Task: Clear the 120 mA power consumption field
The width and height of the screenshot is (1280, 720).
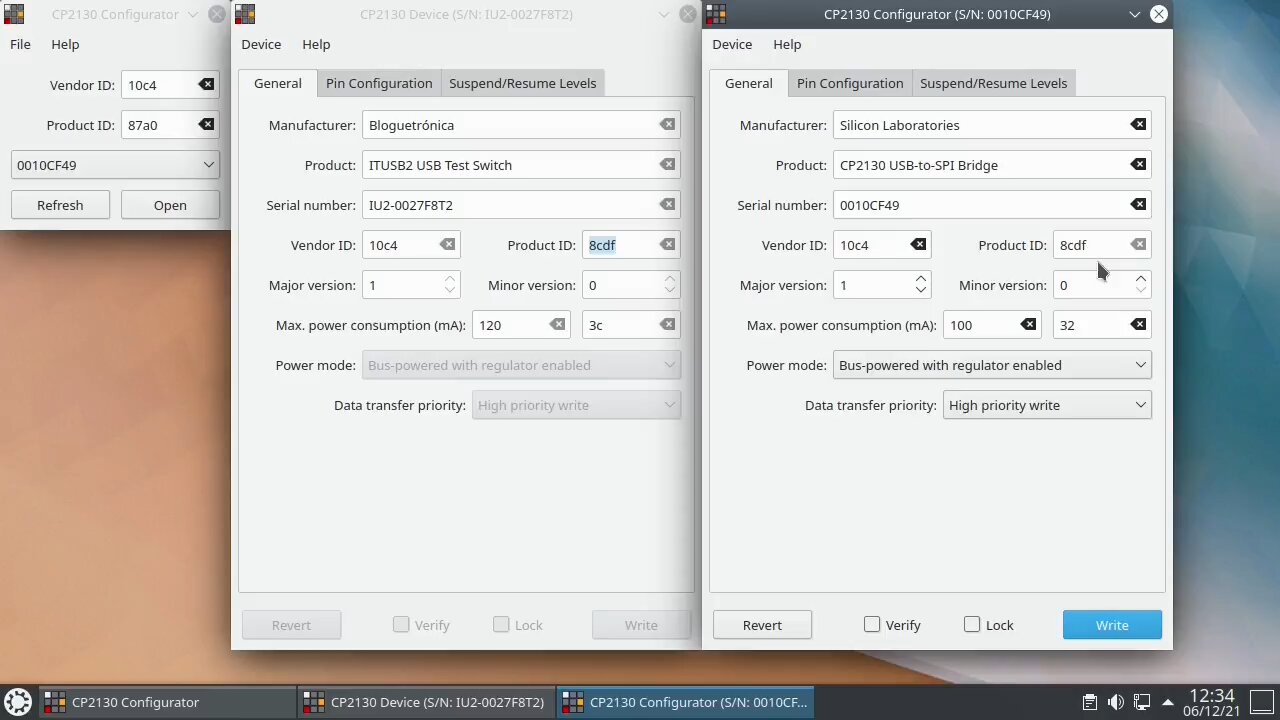Action: coord(557,325)
